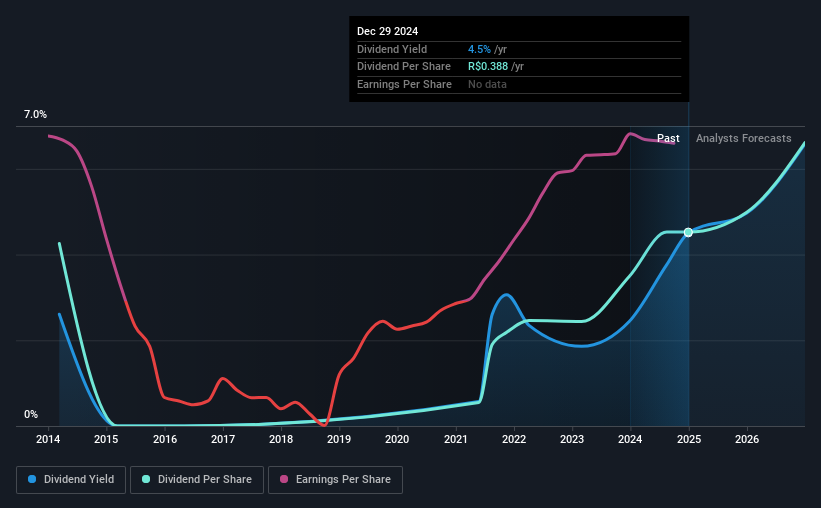Click the pink Earnings Per Share legend dot
The image size is (821, 508).
pyautogui.click(x=284, y=479)
